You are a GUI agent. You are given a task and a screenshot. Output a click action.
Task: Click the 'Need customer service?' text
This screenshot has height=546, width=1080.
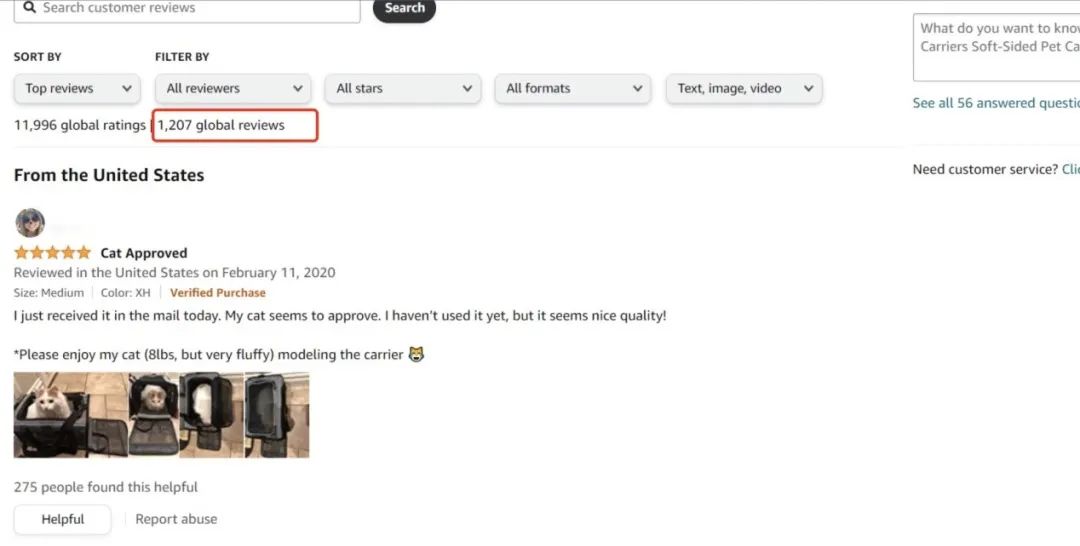986,169
